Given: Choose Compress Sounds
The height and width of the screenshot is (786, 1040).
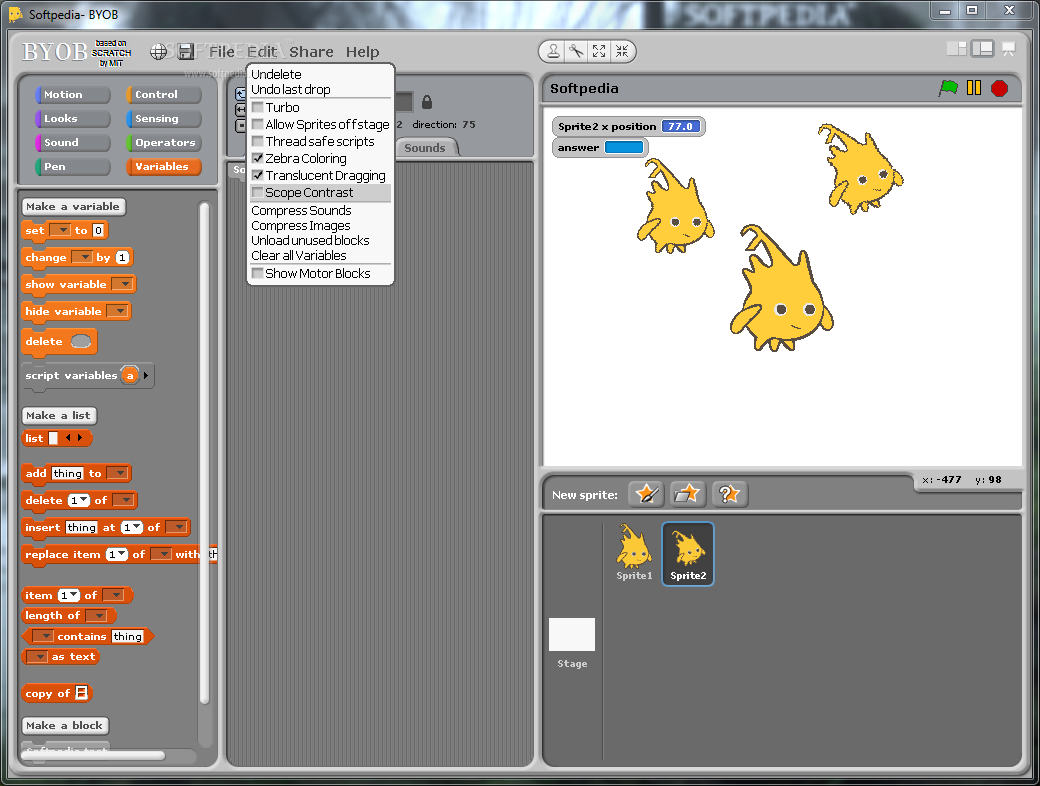Looking at the screenshot, I should click(x=301, y=210).
